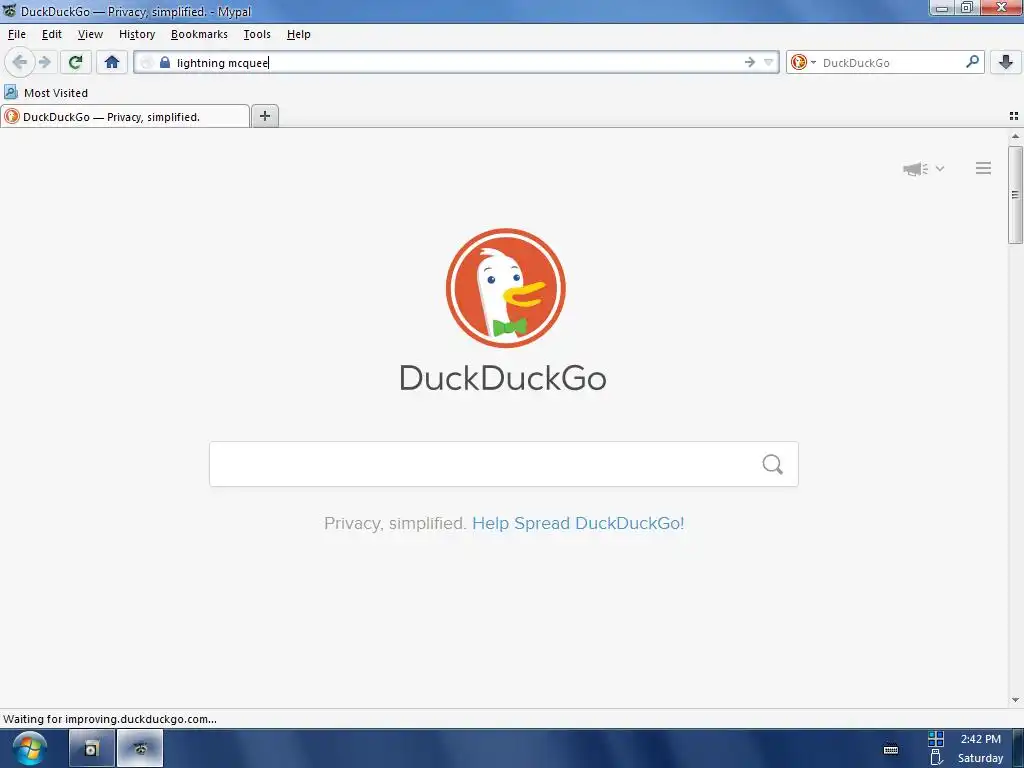Click the Show desktop strip
1024x768 pixels.
1018,748
